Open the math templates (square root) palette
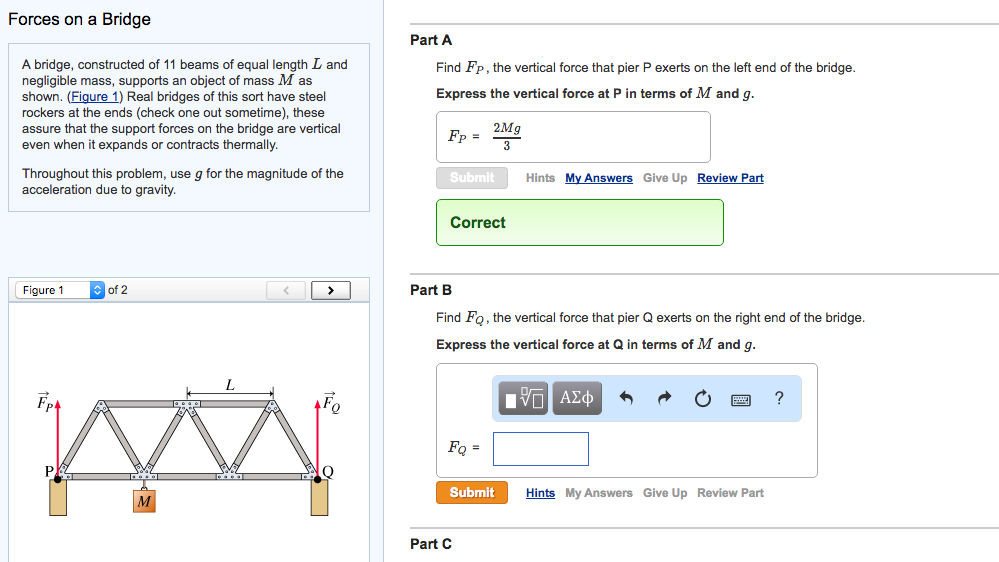999x562 pixels. point(524,398)
